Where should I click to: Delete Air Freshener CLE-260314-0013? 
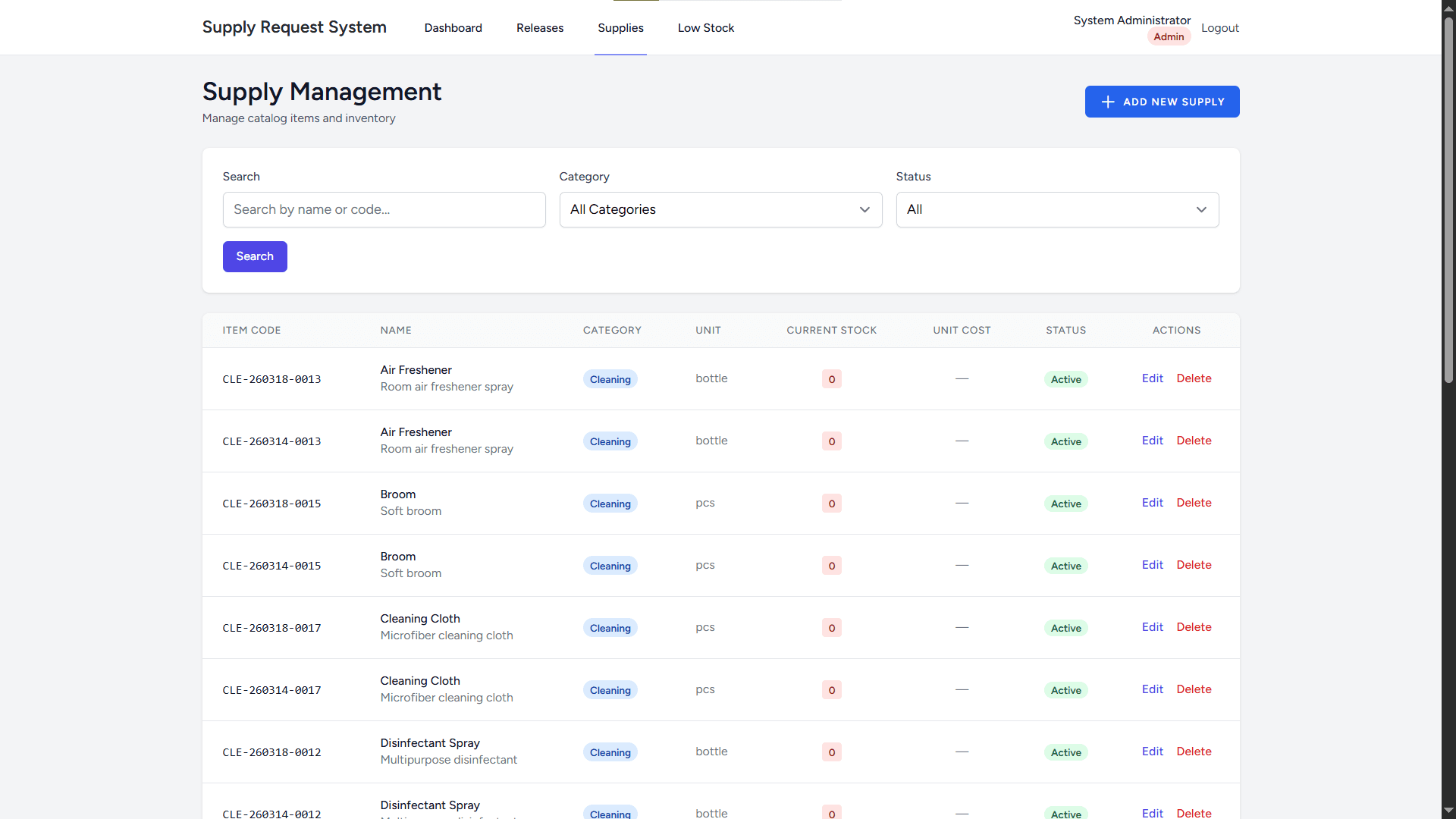coord(1194,441)
